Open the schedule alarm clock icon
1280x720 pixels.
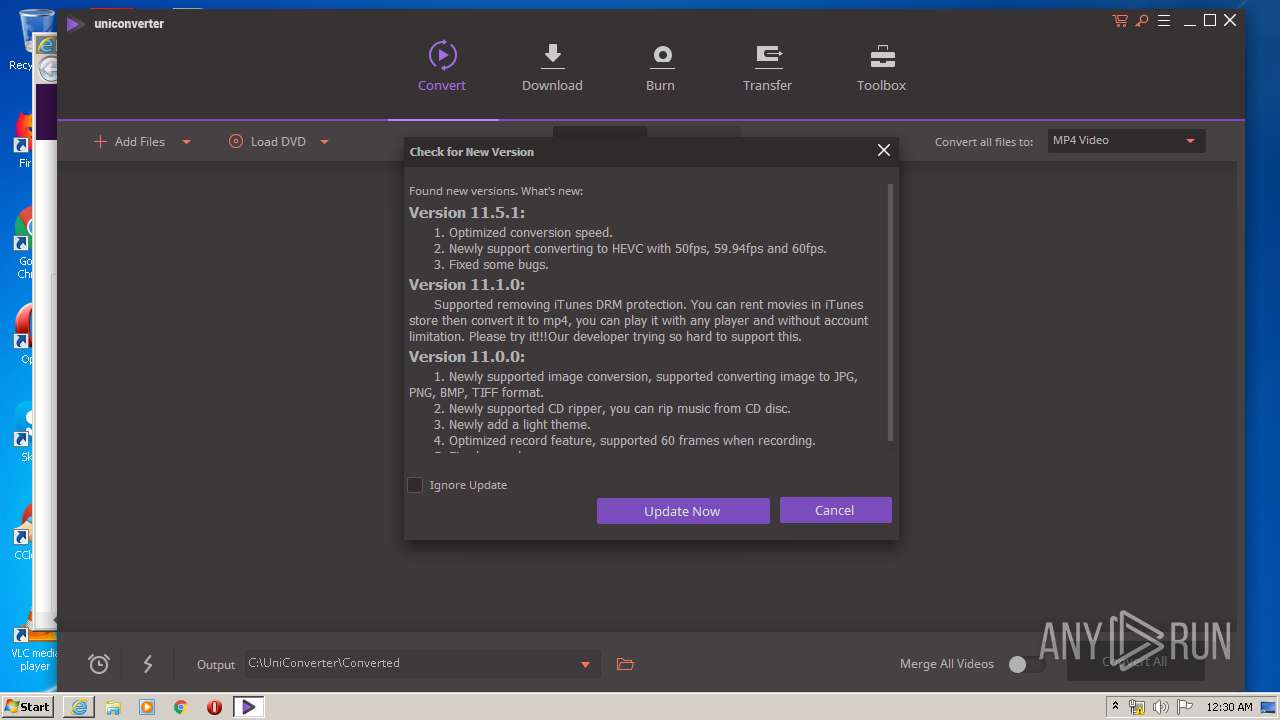click(98, 664)
